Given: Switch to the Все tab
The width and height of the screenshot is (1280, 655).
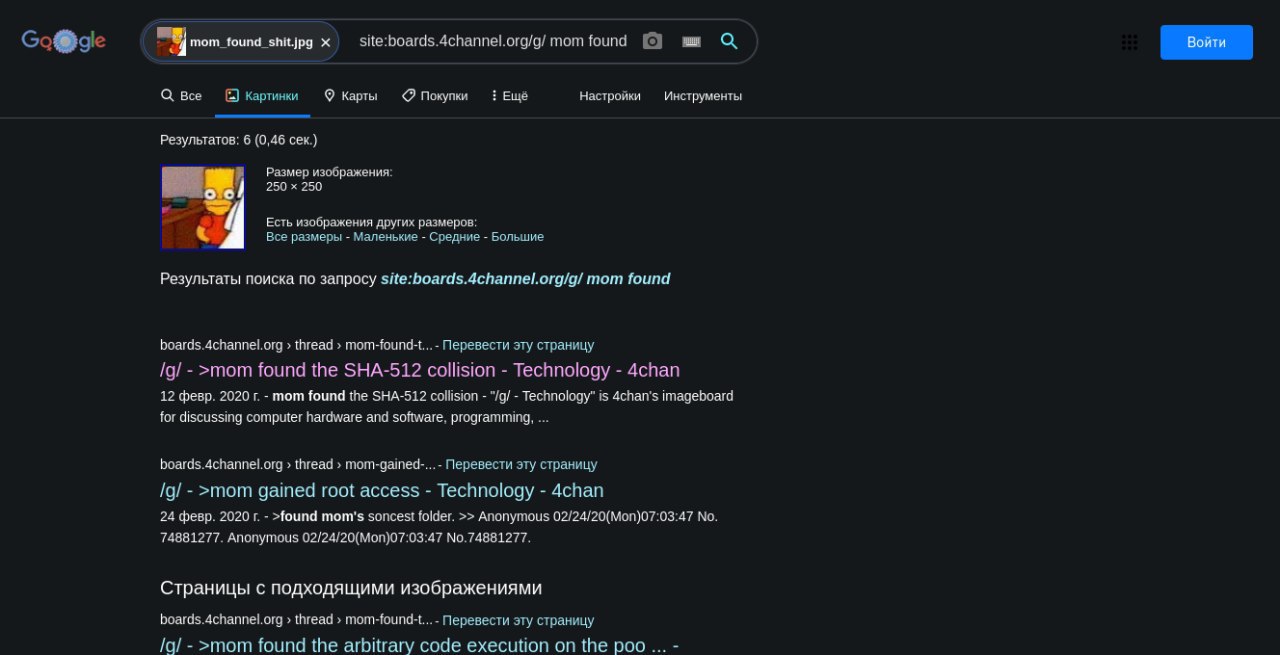Looking at the screenshot, I should 181,96.
